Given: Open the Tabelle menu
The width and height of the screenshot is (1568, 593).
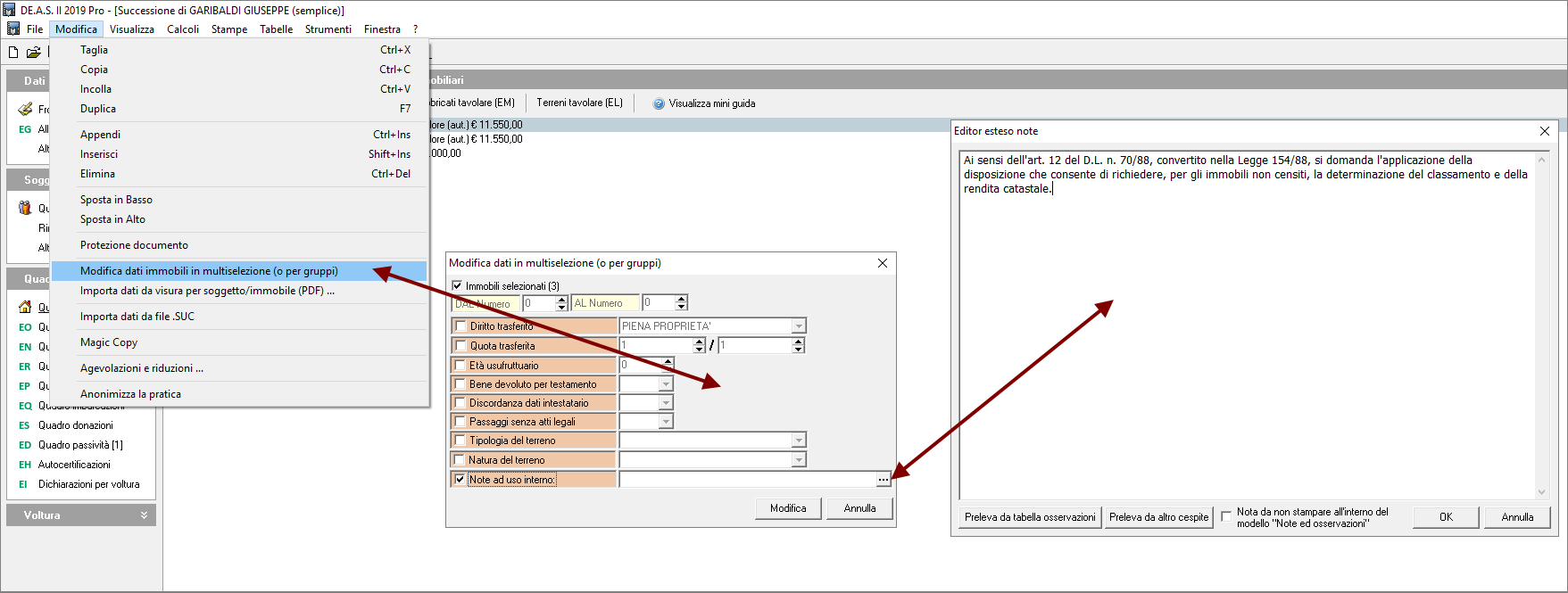Looking at the screenshot, I should click(276, 29).
